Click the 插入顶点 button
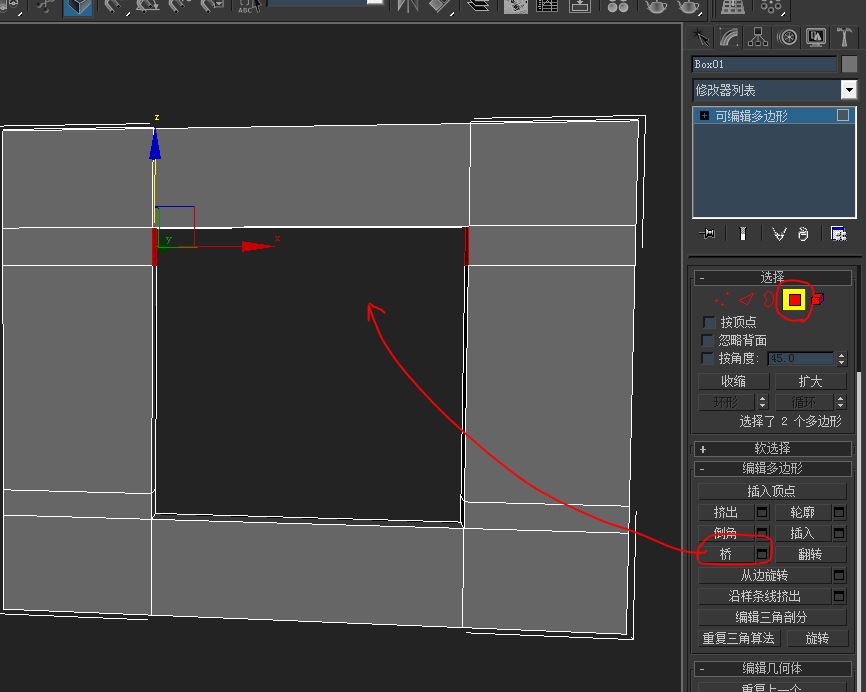This screenshot has width=866, height=692. click(772, 491)
